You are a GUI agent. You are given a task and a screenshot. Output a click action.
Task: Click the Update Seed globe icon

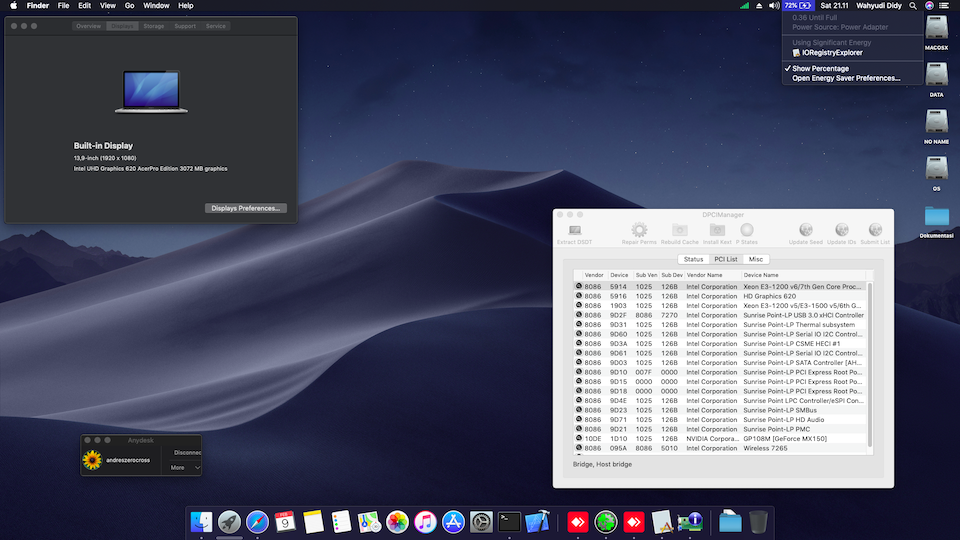806,230
